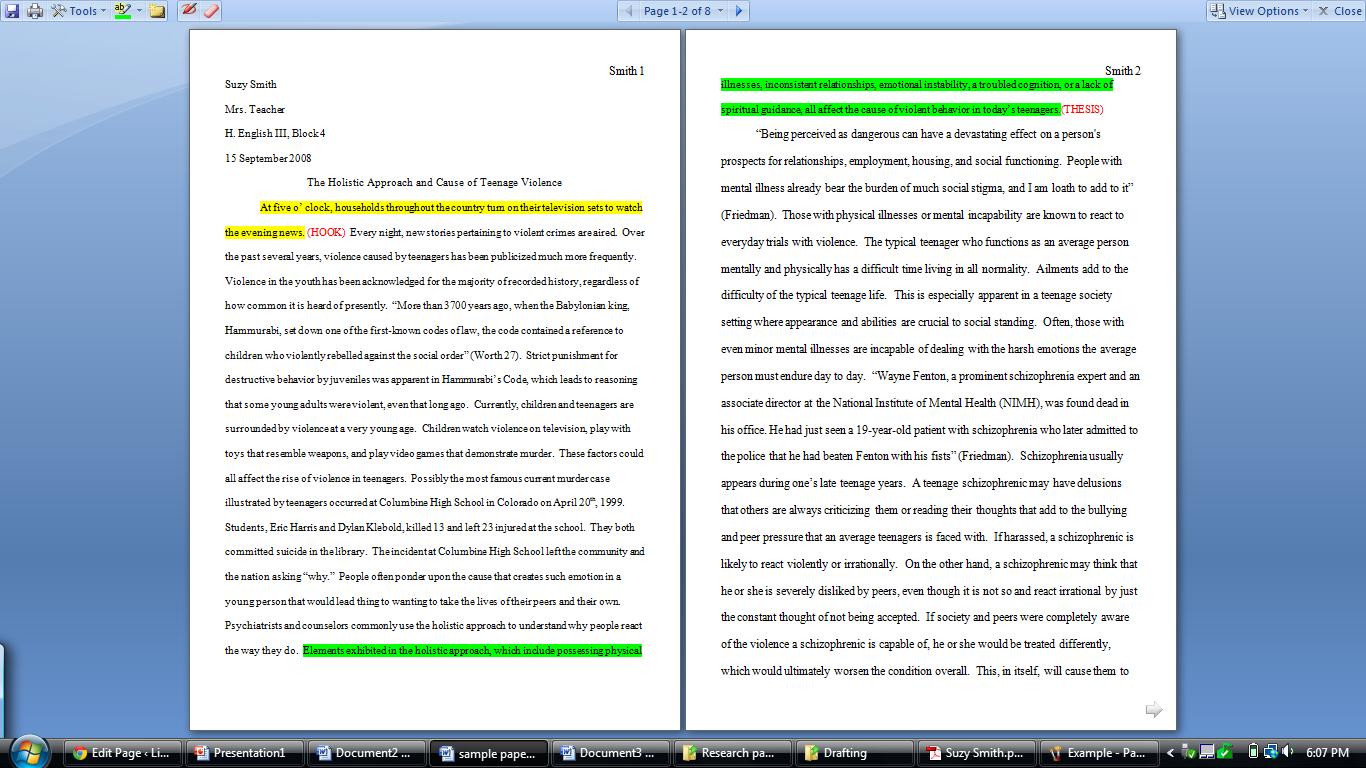Close the full screen reading view
The image size is (1366, 768).
click(1339, 11)
